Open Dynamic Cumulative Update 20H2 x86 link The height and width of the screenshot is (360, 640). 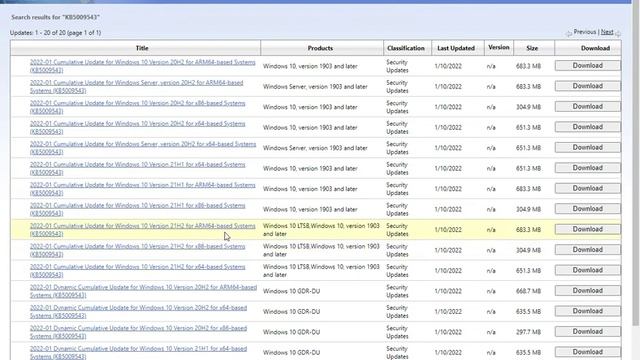click(x=138, y=332)
